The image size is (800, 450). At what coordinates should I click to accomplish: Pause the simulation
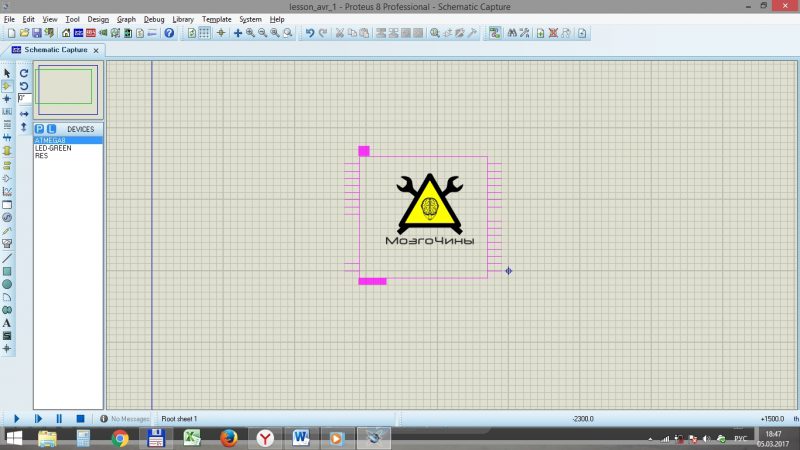pyautogui.click(x=59, y=418)
